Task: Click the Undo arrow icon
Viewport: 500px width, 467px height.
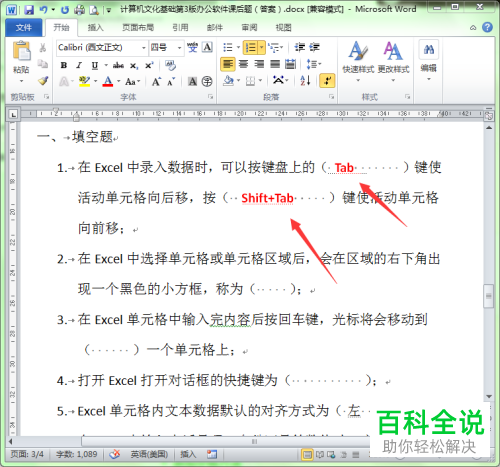Action: point(44,10)
